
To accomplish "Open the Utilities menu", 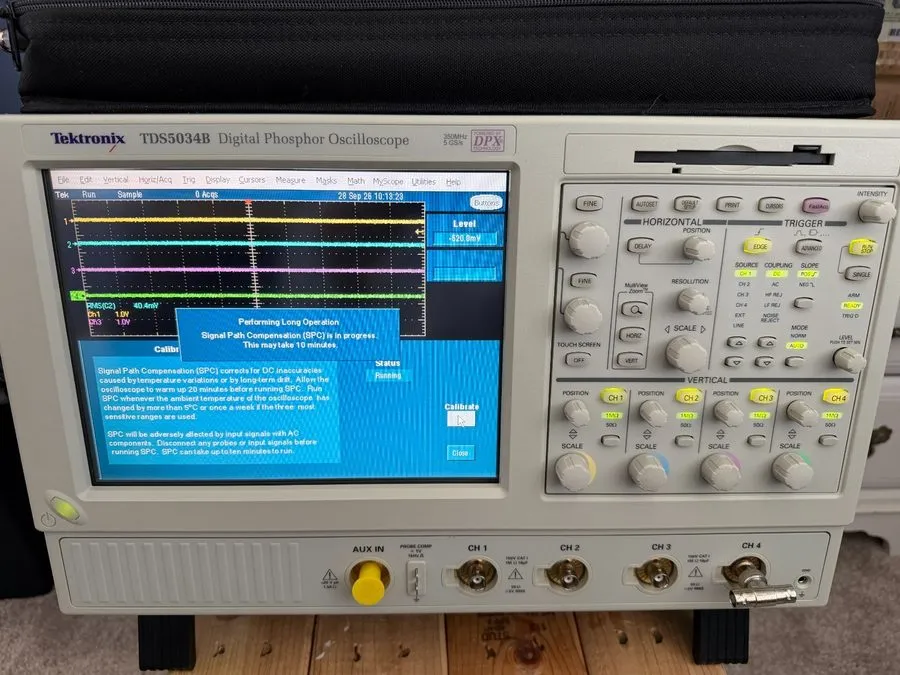I will [424, 182].
